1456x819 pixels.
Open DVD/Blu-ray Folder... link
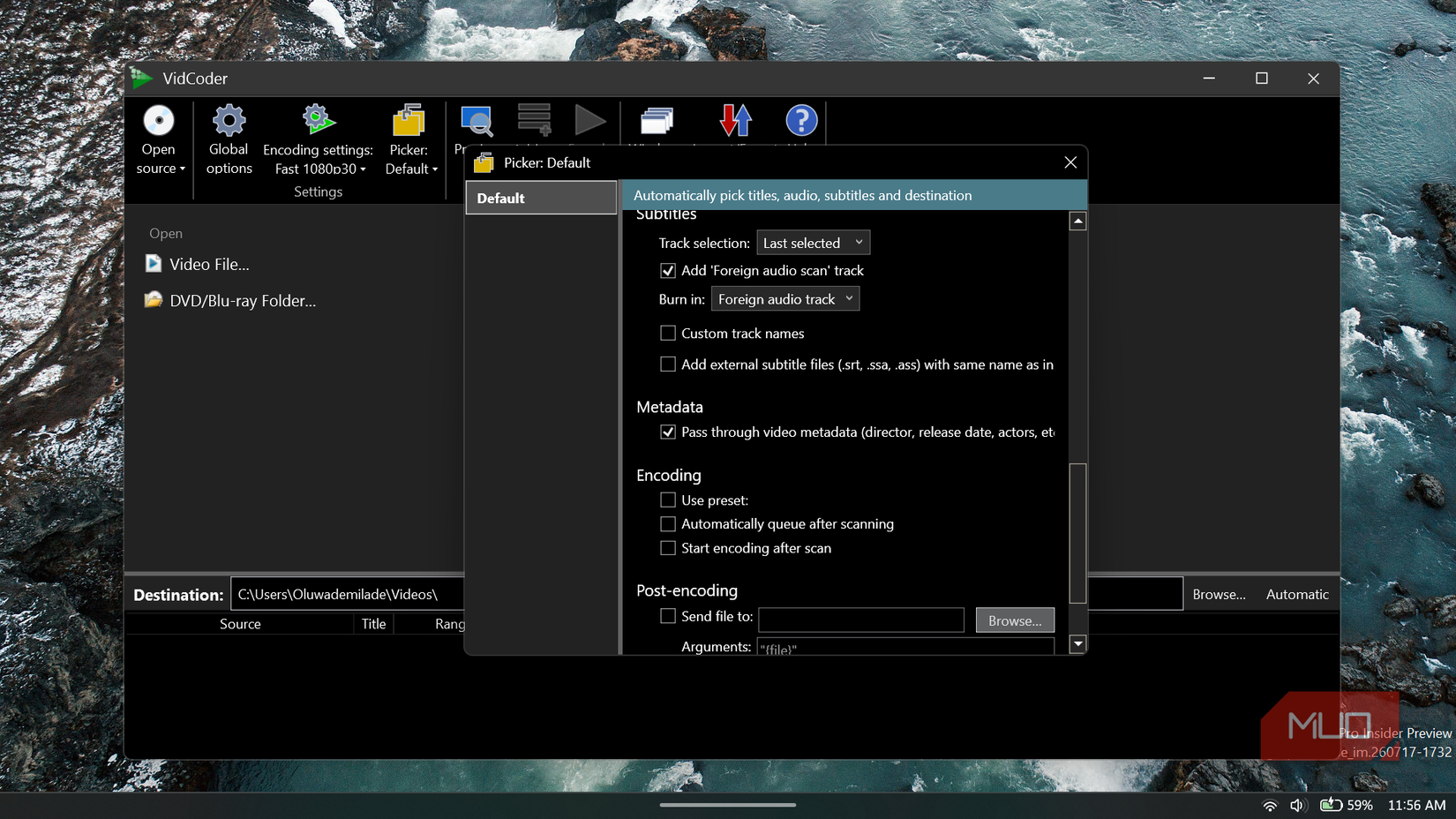tap(243, 300)
